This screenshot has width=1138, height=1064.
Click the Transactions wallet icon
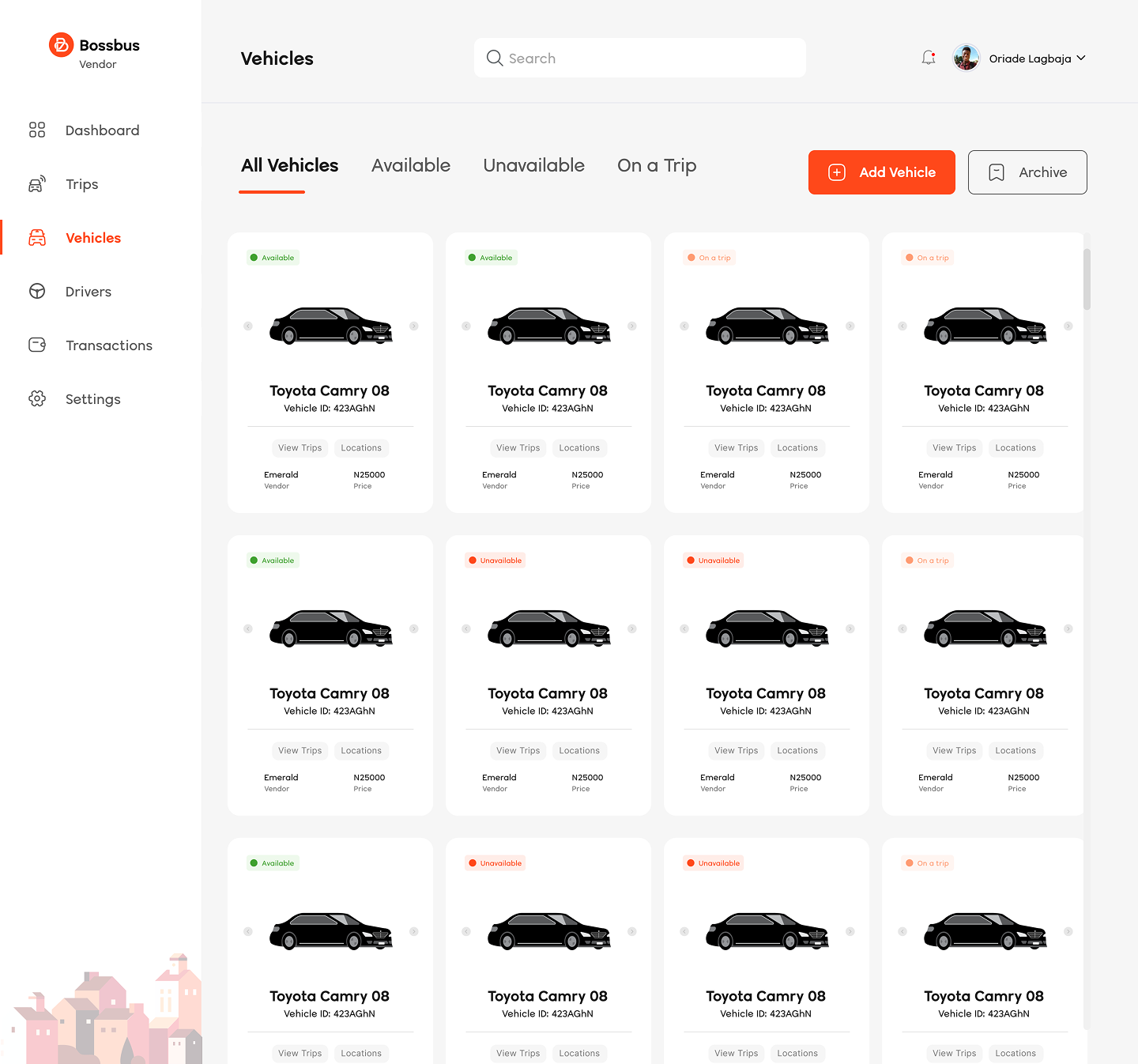pyautogui.click(x=37, y=345)
